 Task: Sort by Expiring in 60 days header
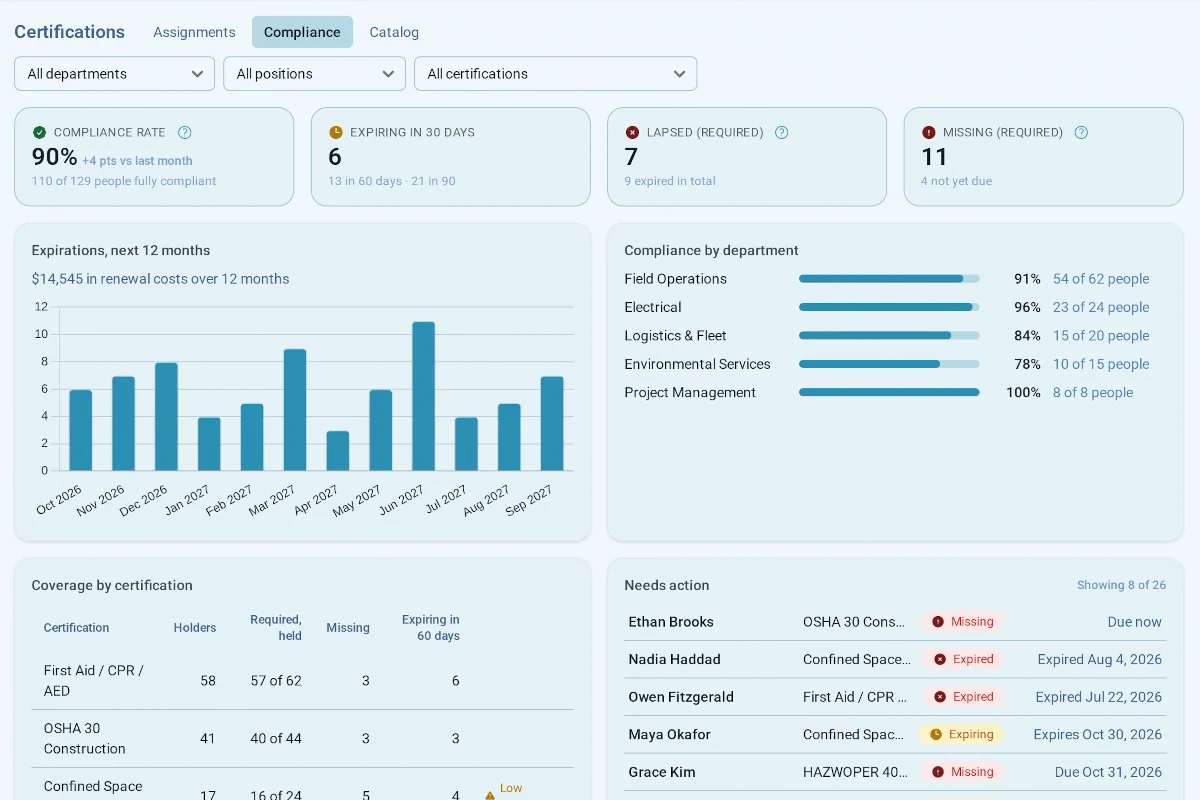tap(431, 628)
